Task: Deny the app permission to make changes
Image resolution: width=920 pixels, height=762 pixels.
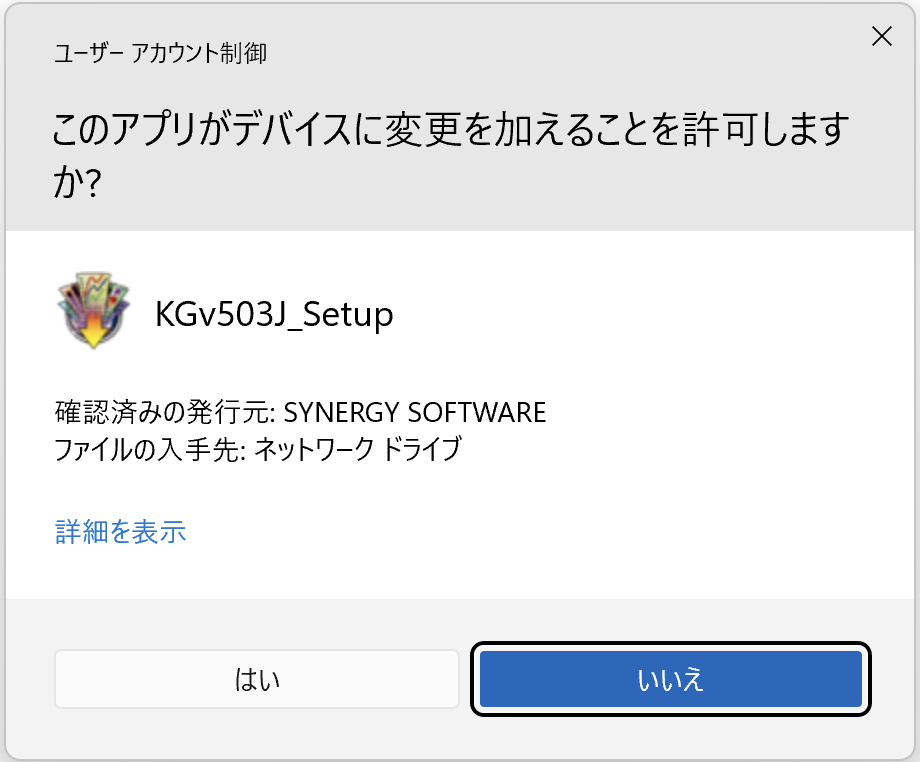Action: (670, 680)
